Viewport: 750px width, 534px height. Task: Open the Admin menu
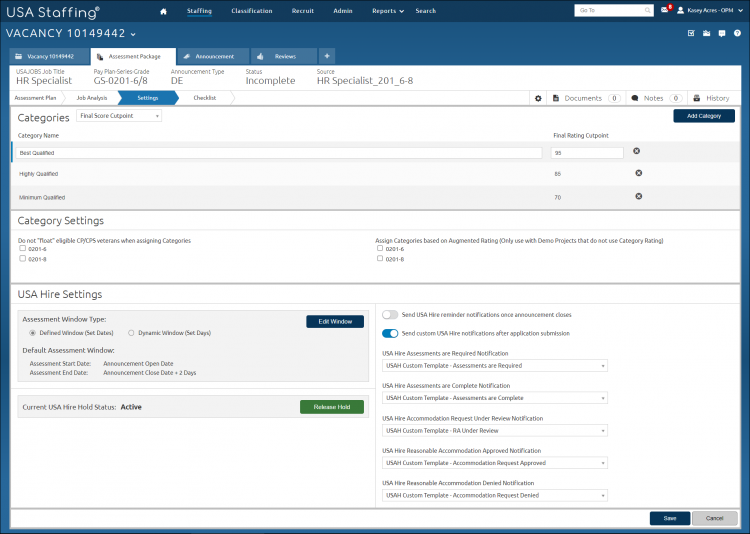pos(342,11)
